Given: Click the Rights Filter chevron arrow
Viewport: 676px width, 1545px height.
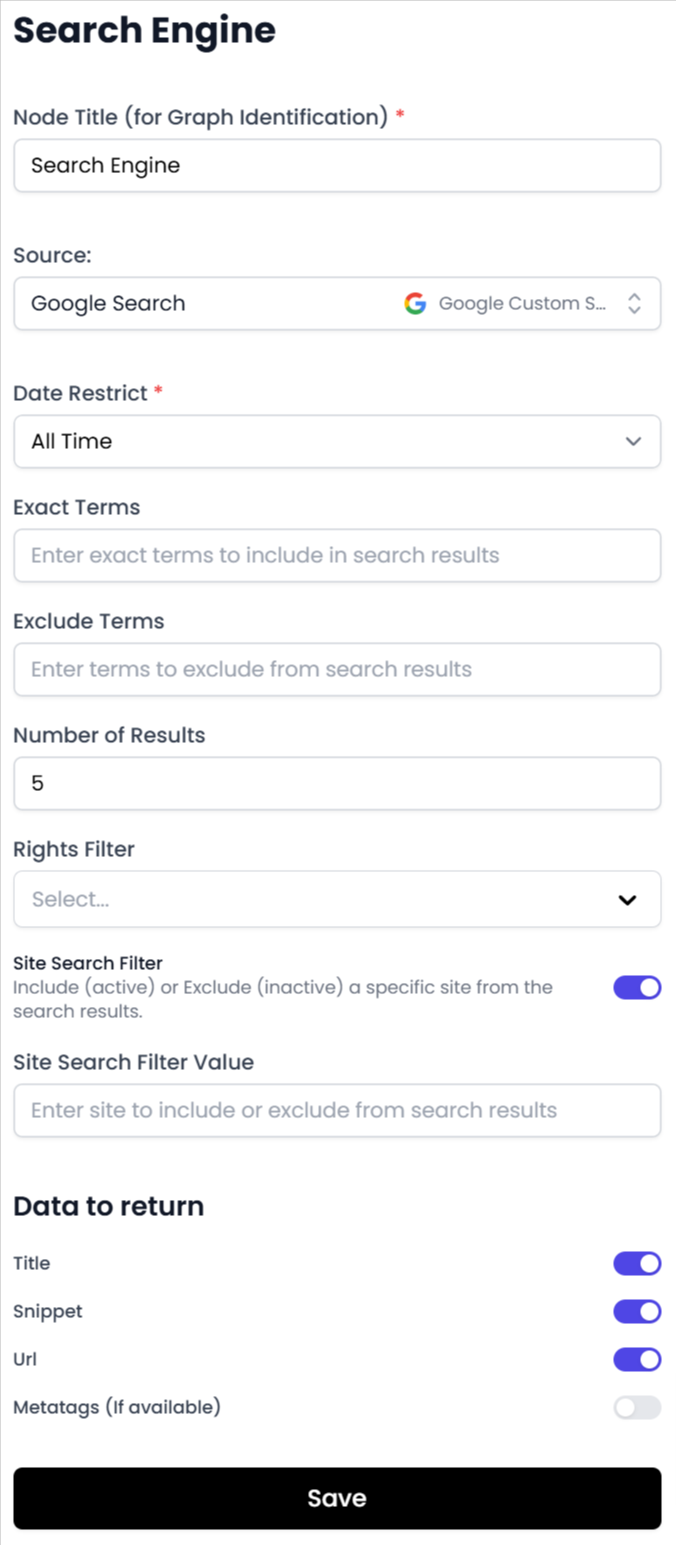Looking at the screenshot, I should click(x=627, y=899).
